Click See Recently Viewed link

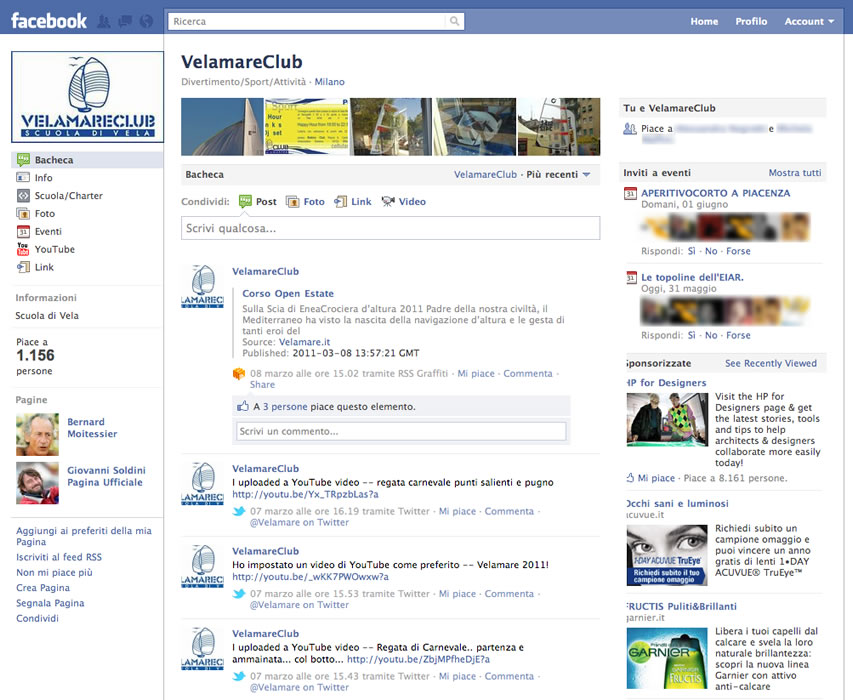pyautogui.click(x=770, y=363)
